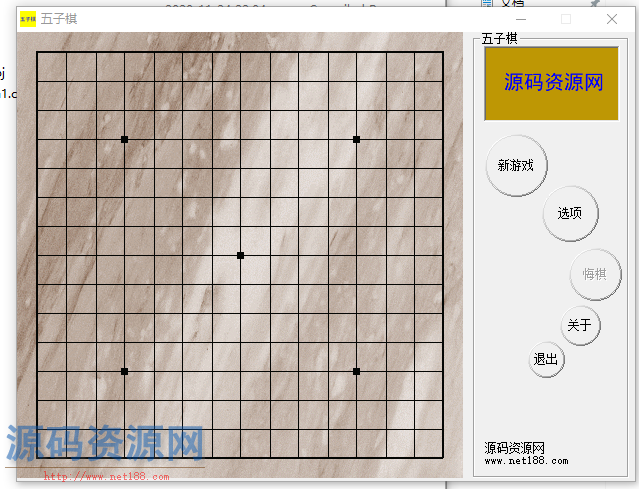639x489 pixels.
Task: Click the www.net188.com text in side panel
Action: click(526, 461)
